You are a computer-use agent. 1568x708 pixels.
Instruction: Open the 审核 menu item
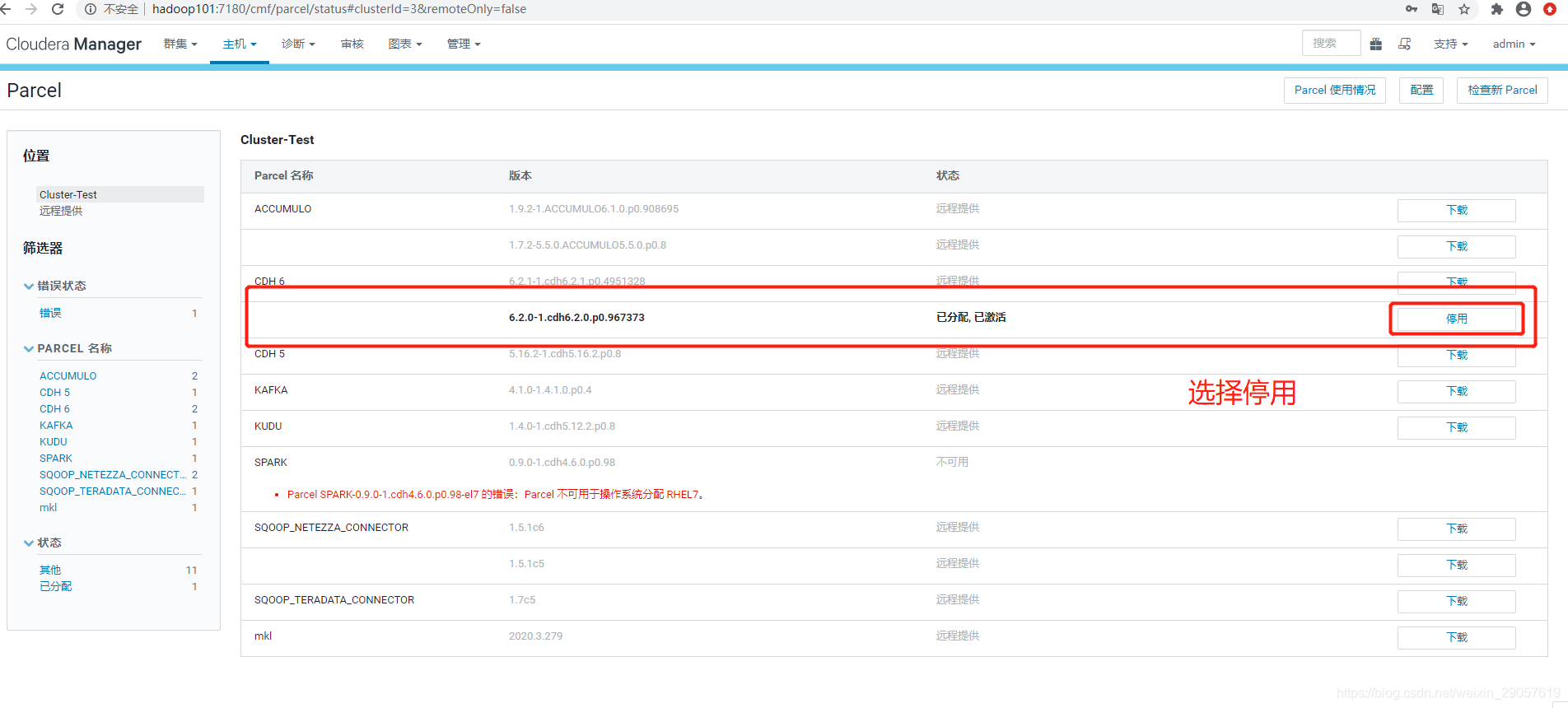352,44
